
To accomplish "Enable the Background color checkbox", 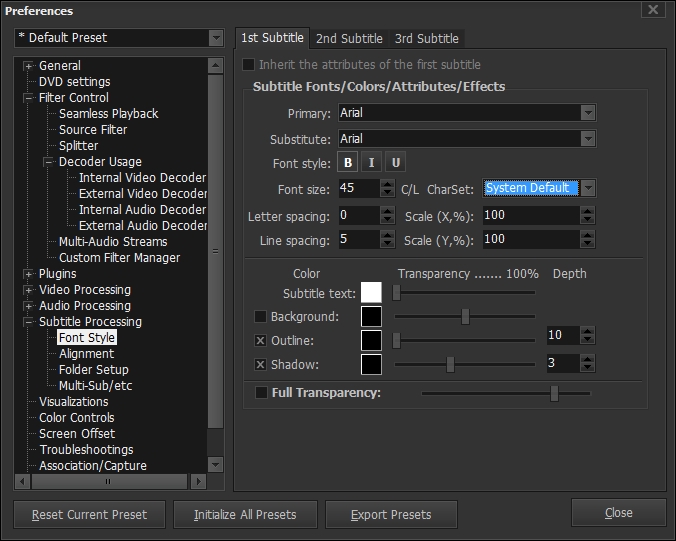I will pyautogui.click(x=261, y=317).
